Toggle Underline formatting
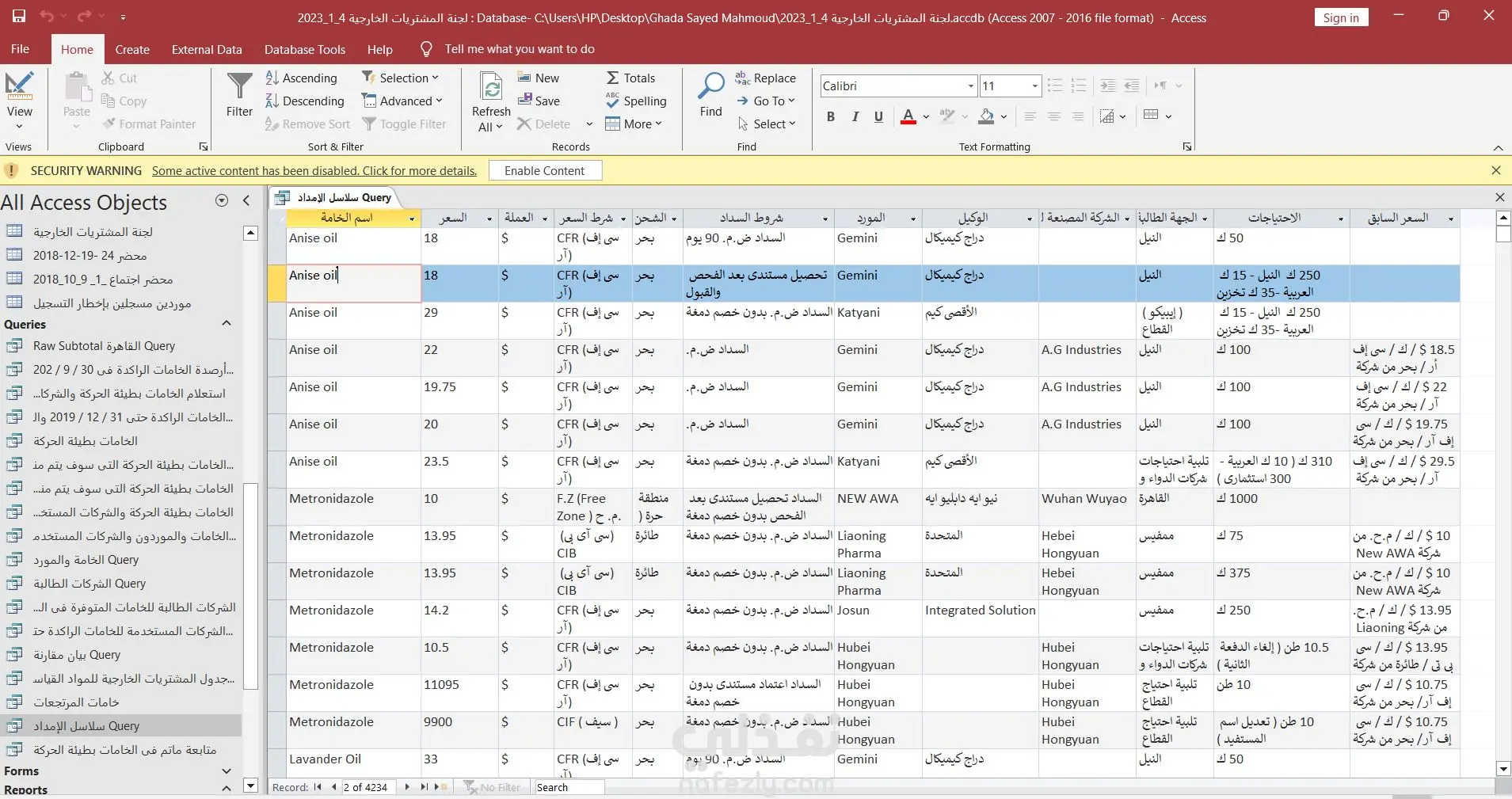1512x799 pixels. point(878,116)
